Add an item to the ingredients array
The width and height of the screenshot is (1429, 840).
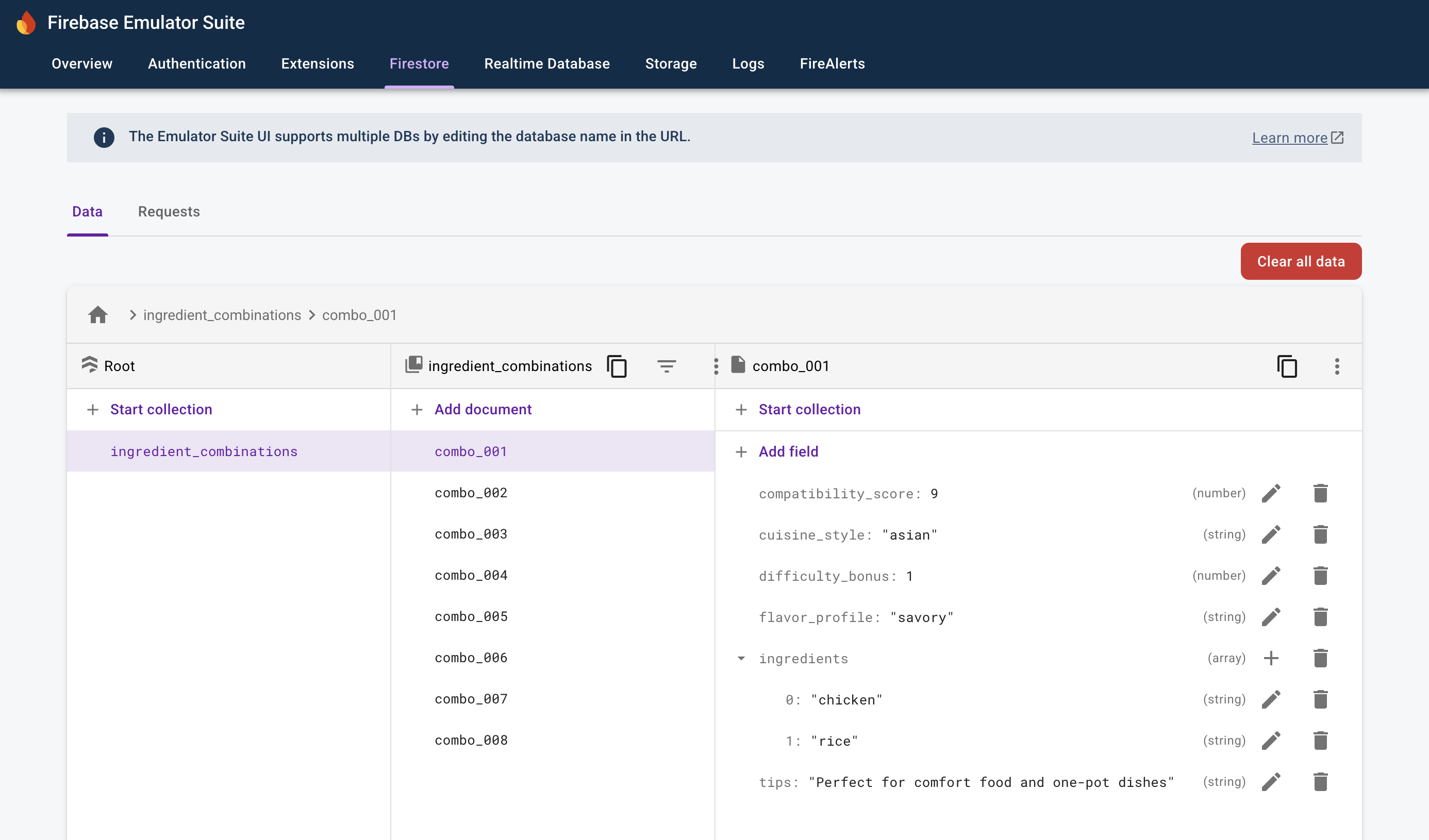click(x=1271, y=658)
